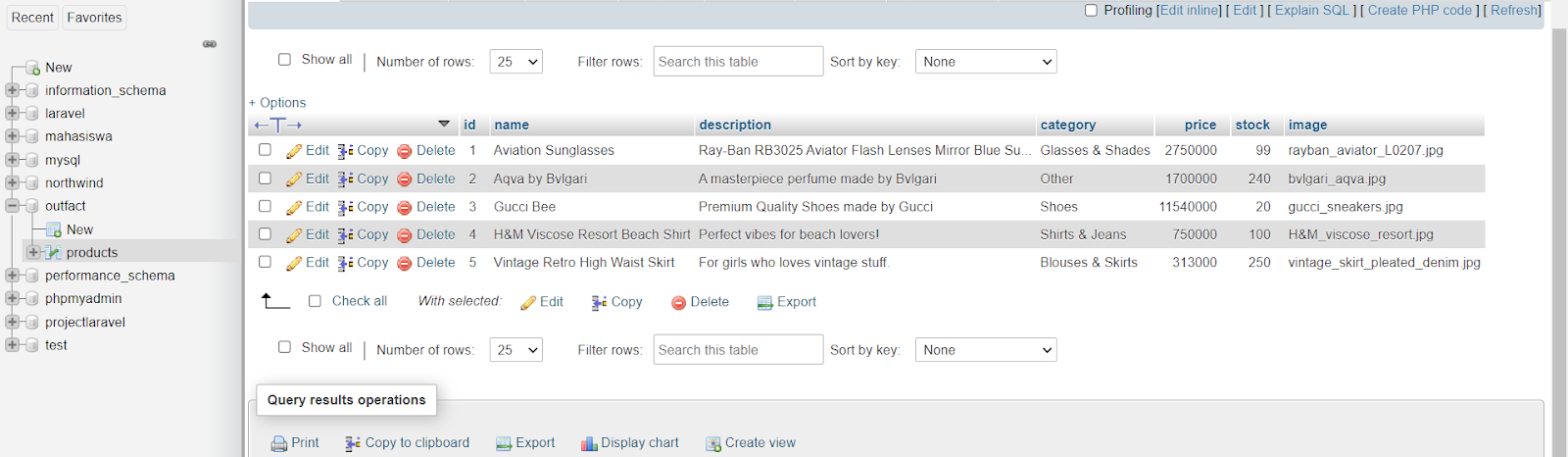
Task: Click the Print icon in query results operations
Action: (x=279, y=443)
